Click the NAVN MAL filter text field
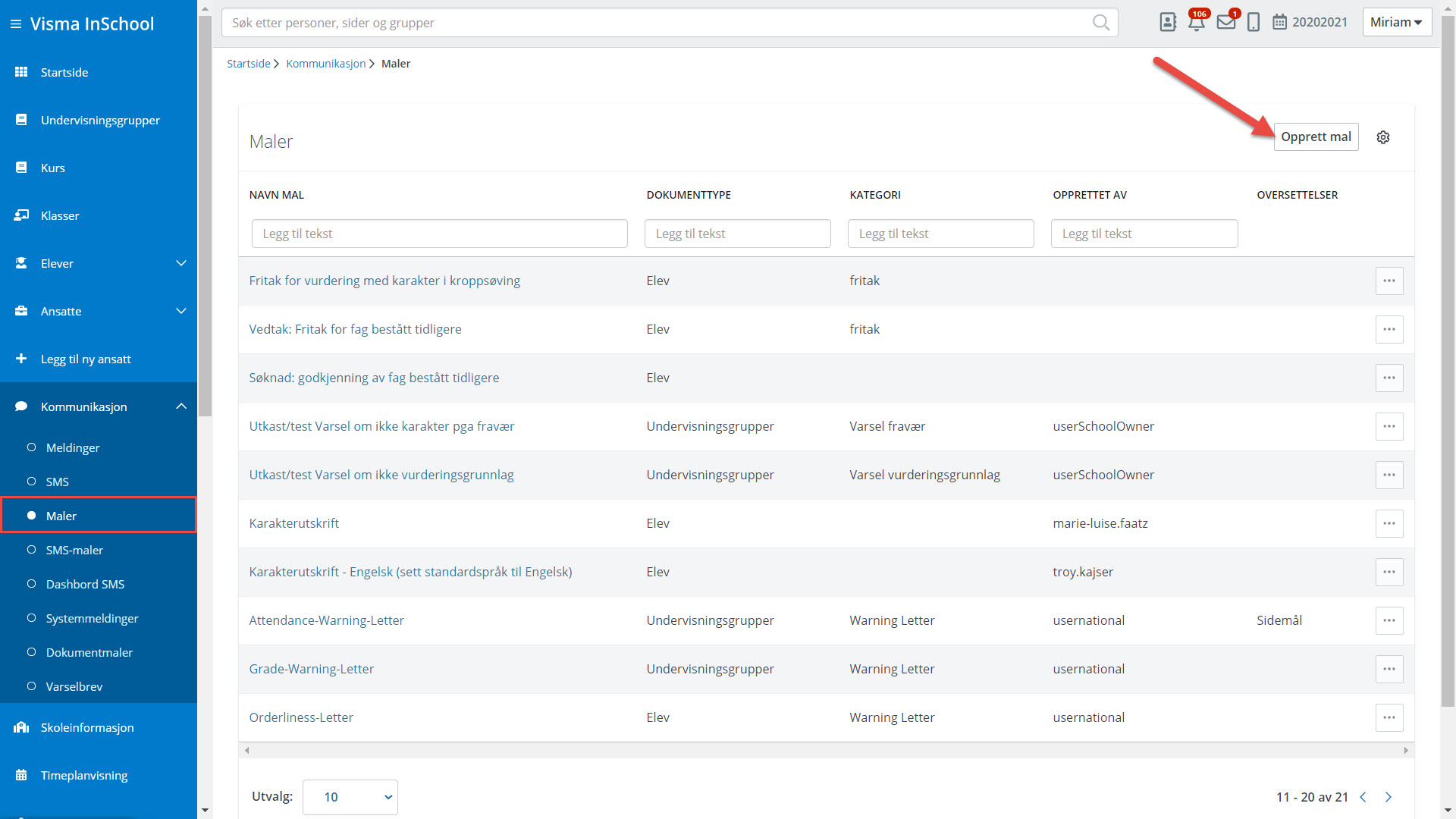 point(439,234)
